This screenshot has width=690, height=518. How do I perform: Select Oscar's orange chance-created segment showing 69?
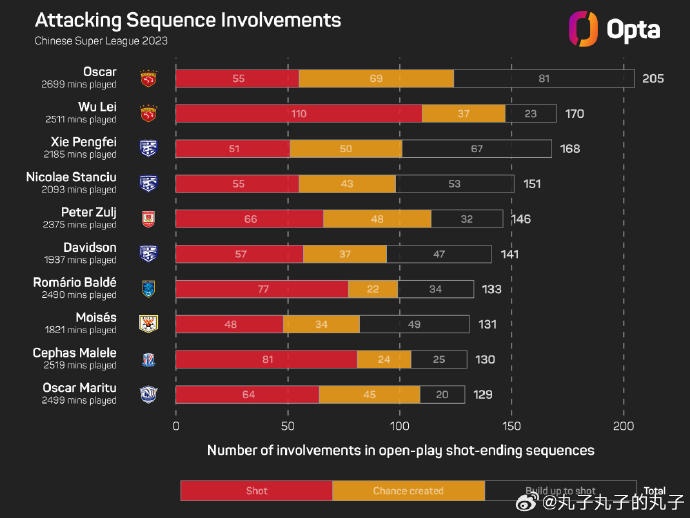[376, 79]
